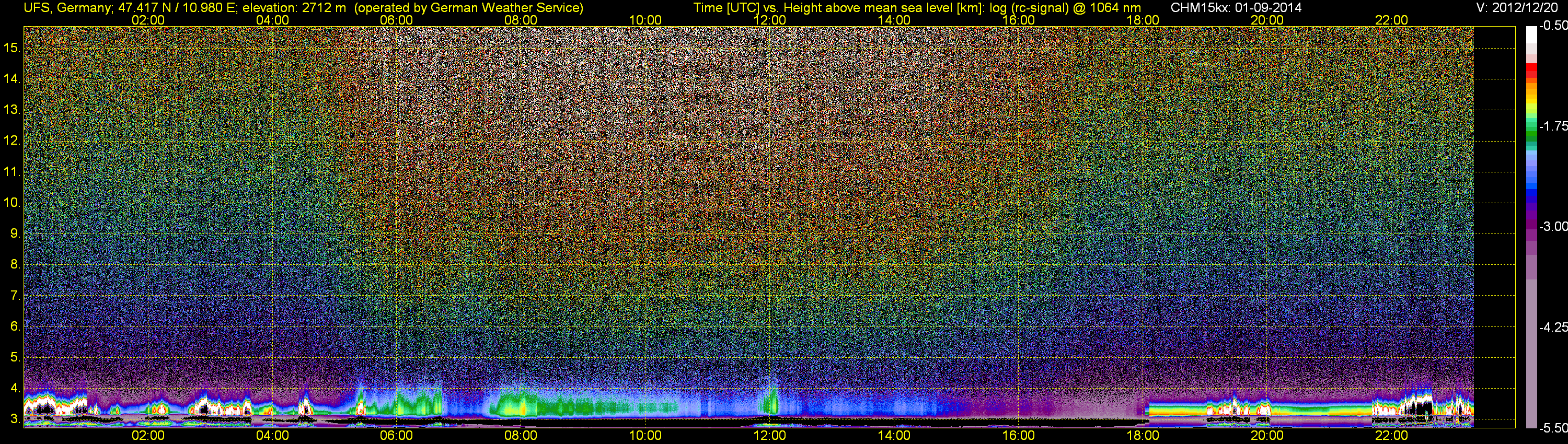Pick the "6." km height axis label

tap(15, 326)
